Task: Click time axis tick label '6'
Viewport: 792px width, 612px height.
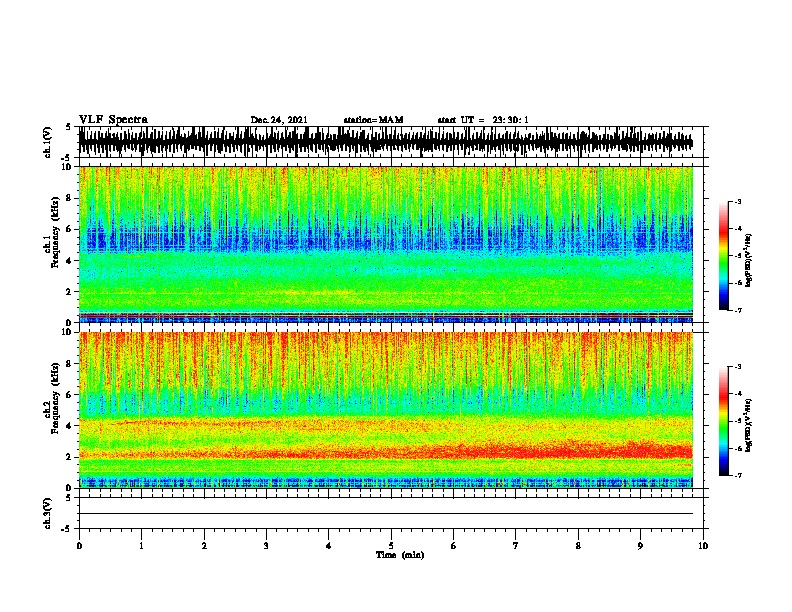Action: pyautogui.click(x=454, y=546)
